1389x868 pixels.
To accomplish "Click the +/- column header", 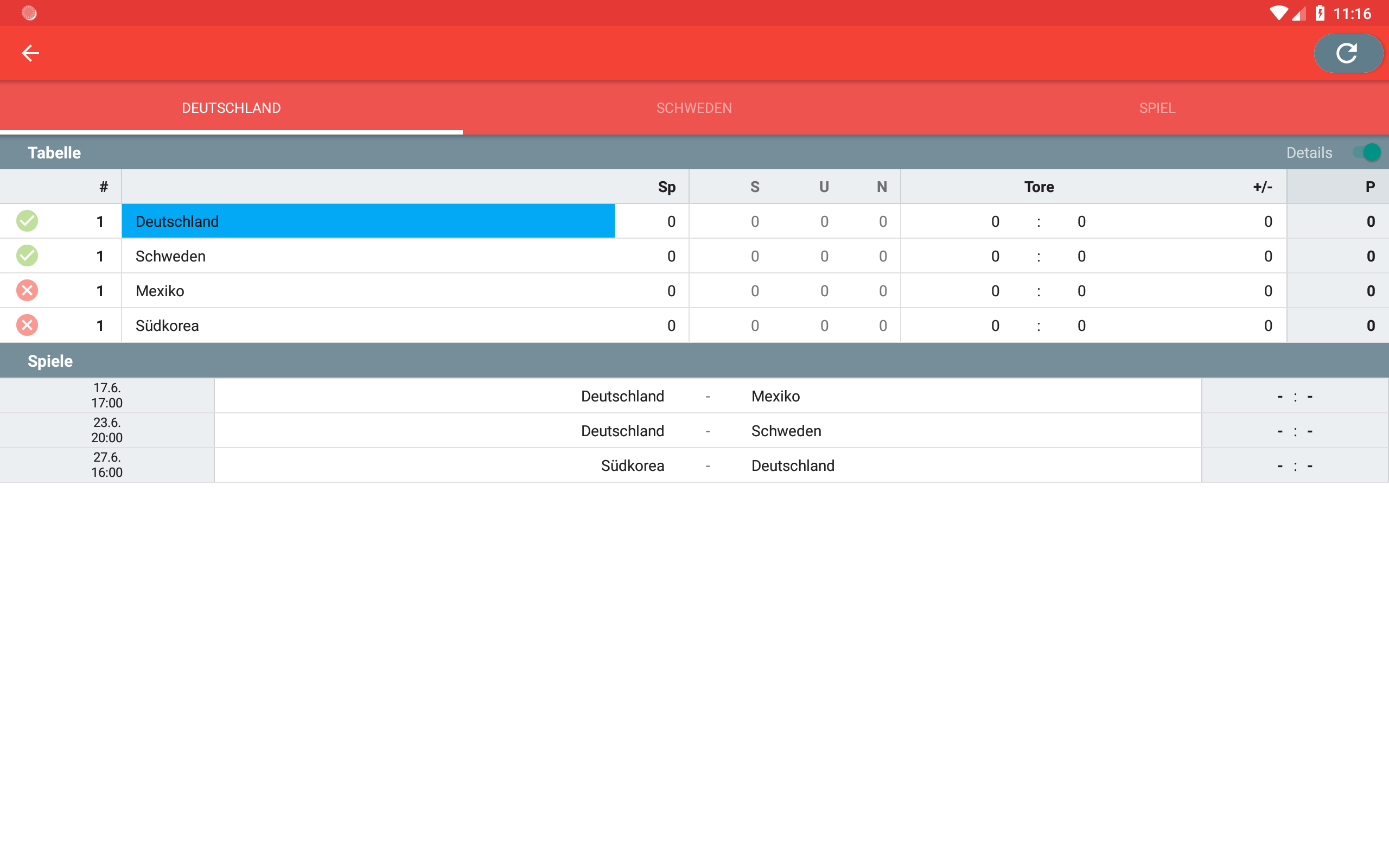I will pos(1263,187).
